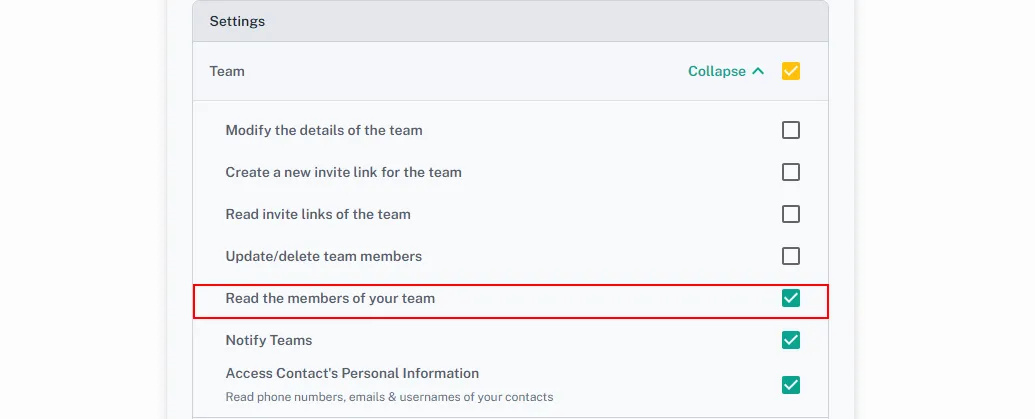Click the chevron-up icon beside Collapse
Image resolution: width=1035 pixels, height=419 pixels.
[x=758, y=71]
